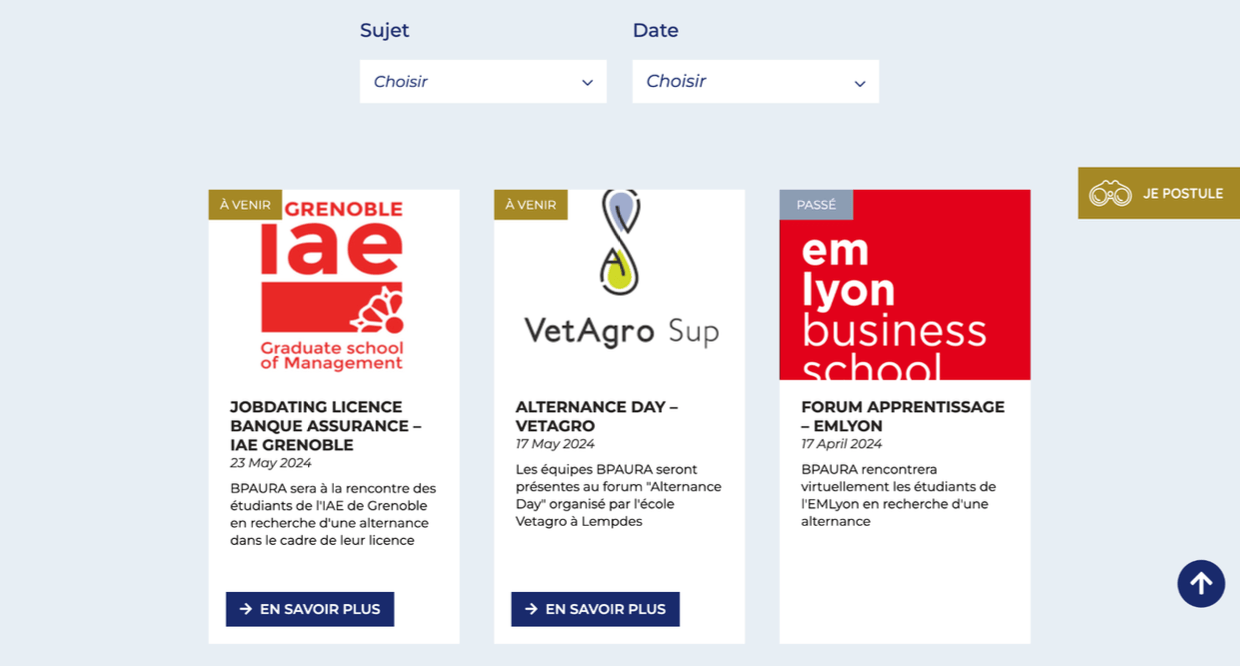Click the scroll-to-top arrow icon

[x=1201, y=584]
